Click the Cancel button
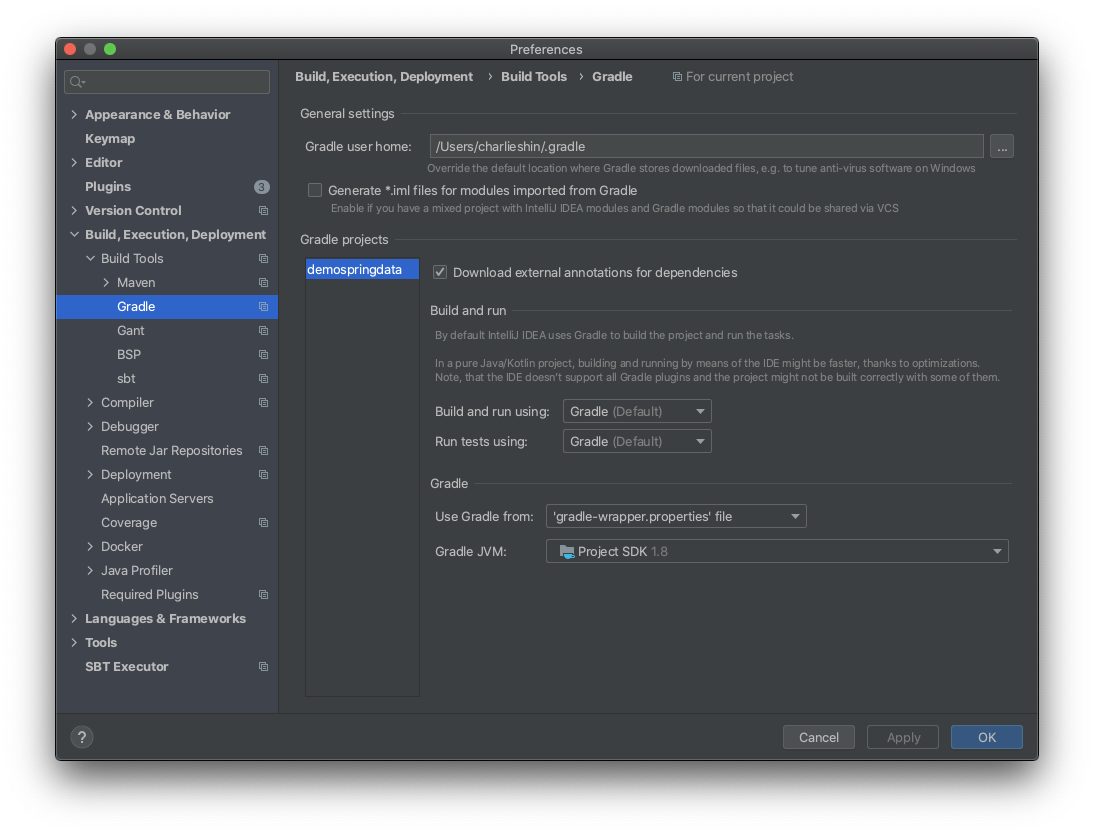 pyautogui.click(x=818, y=737)
